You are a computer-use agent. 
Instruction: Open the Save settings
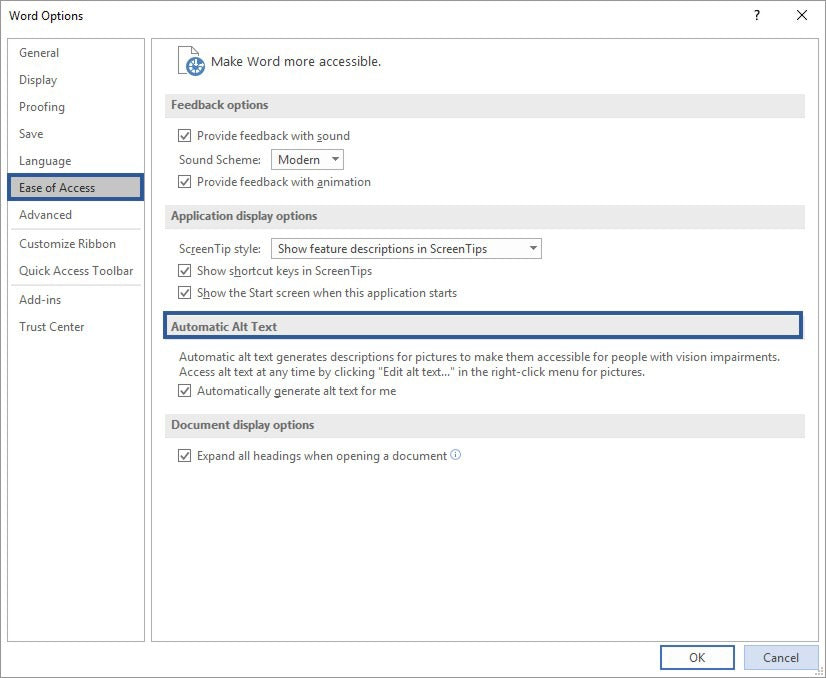pos(31,133)
